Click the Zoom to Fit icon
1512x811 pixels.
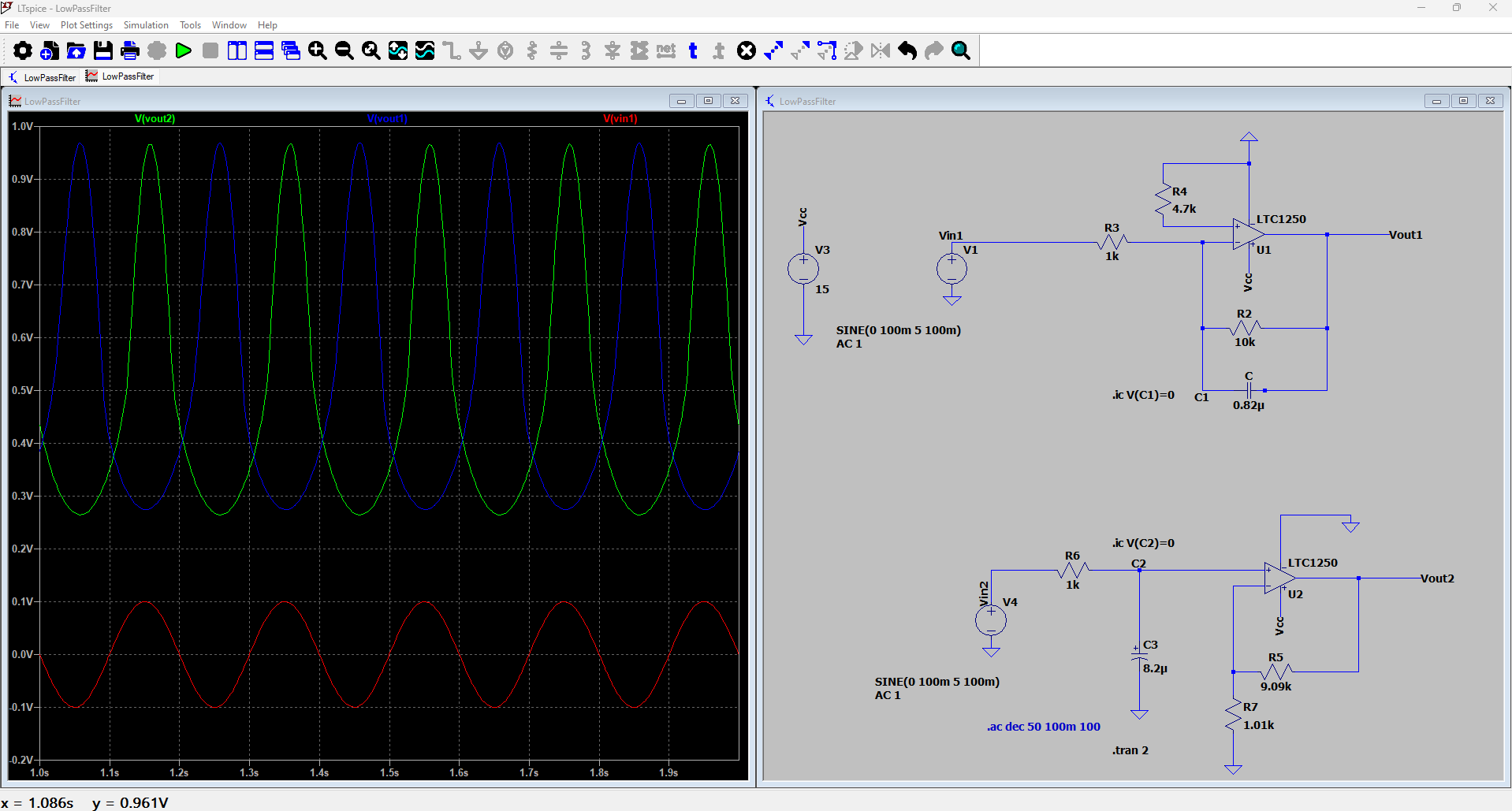coord(371,51)
